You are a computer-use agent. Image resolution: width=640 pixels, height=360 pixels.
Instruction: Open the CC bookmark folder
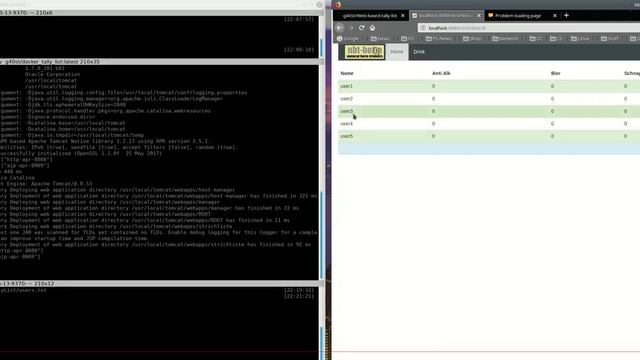click(x=536, y=38)
